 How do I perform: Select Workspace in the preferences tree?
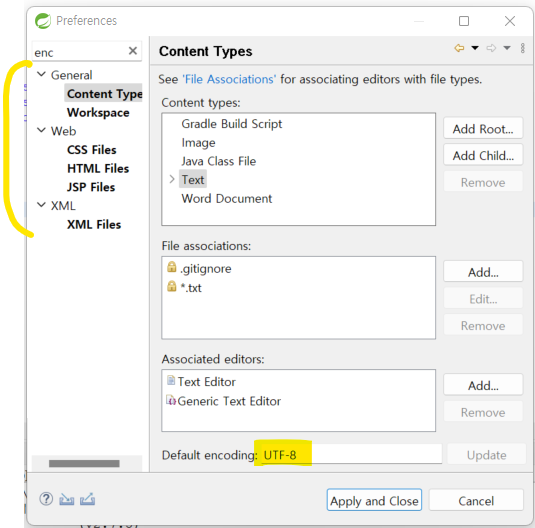(x=98, y=112)
